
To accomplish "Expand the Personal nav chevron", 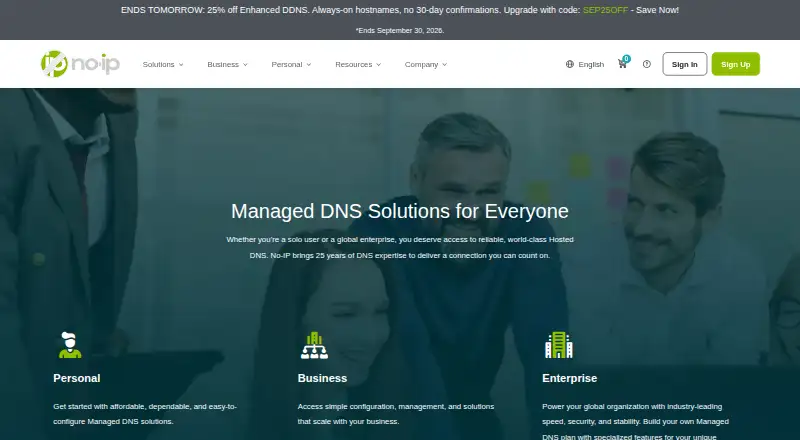I will point(309,65).
